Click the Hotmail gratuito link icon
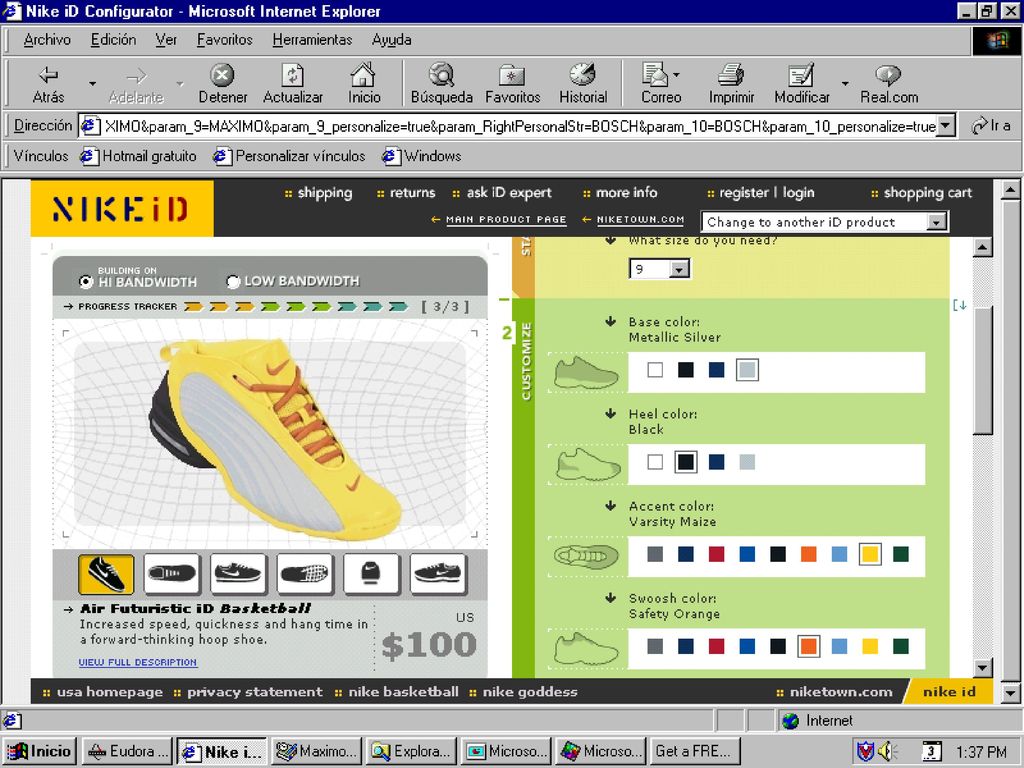 click(x=88, y=156)
